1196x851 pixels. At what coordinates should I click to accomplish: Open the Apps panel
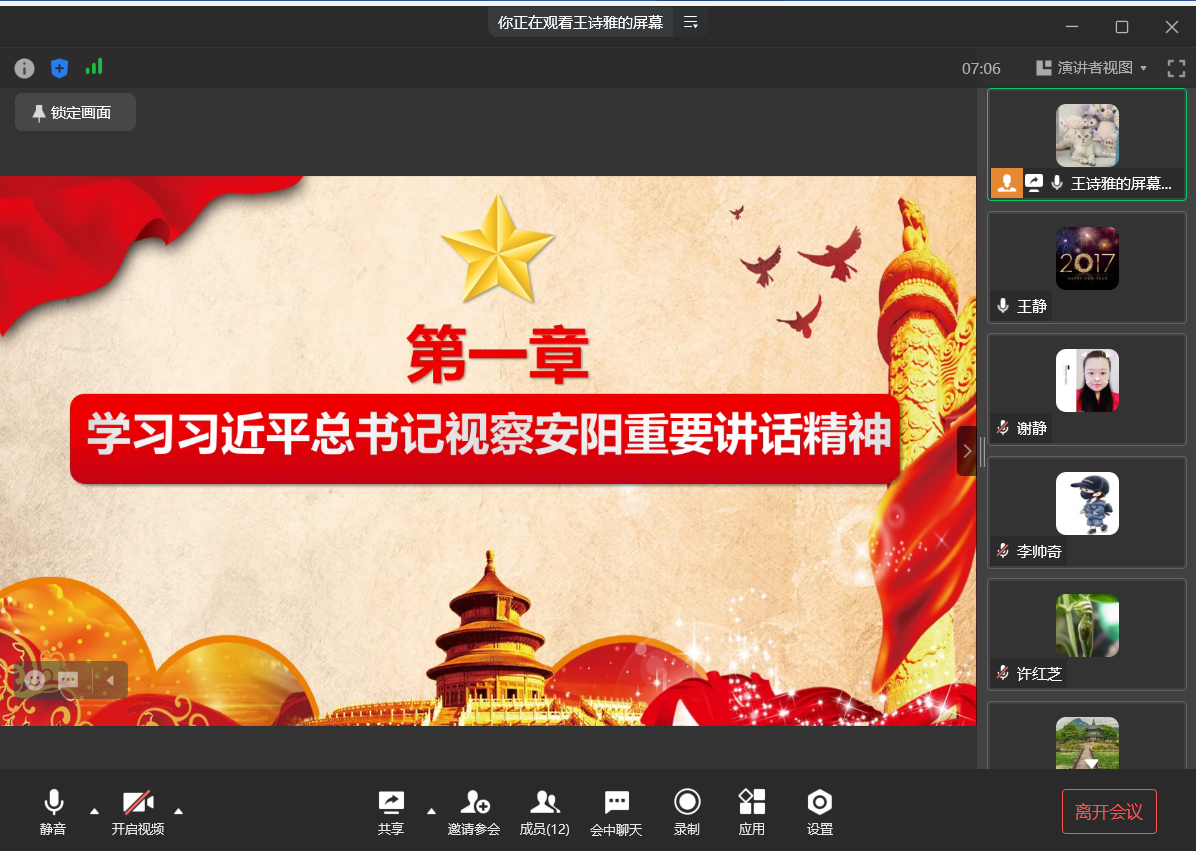coord(752,812)
